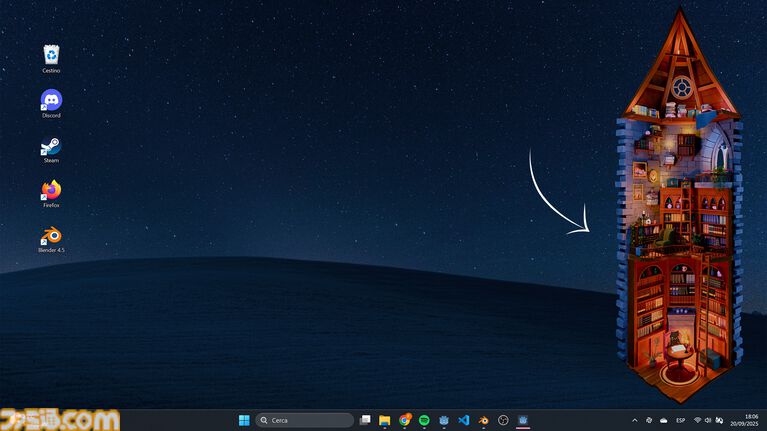
Task: Open the OneDrive cloud tray icon
Action: coord(664,420)
